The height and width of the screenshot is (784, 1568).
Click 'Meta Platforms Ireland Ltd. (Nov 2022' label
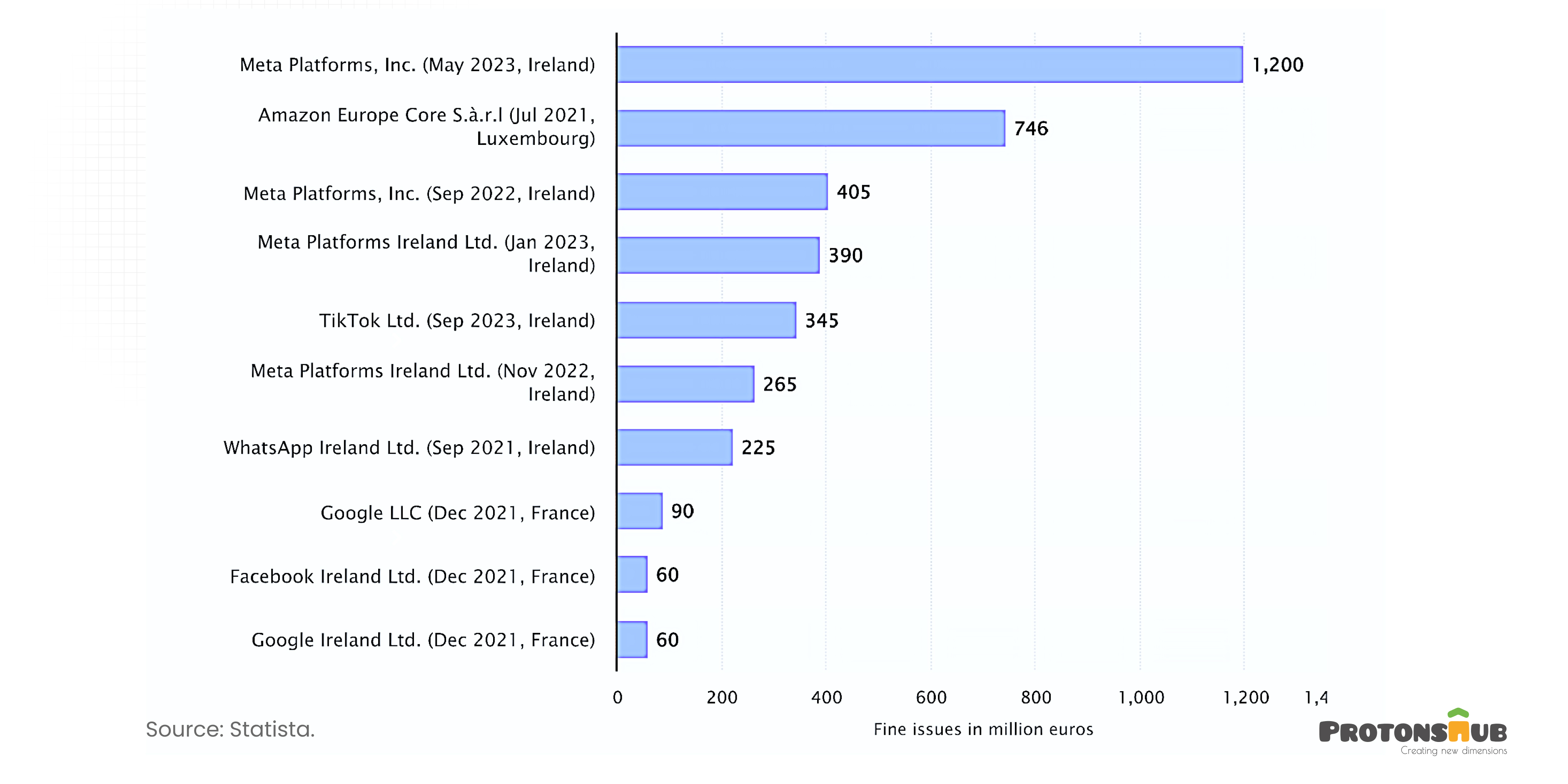point(423,382)
